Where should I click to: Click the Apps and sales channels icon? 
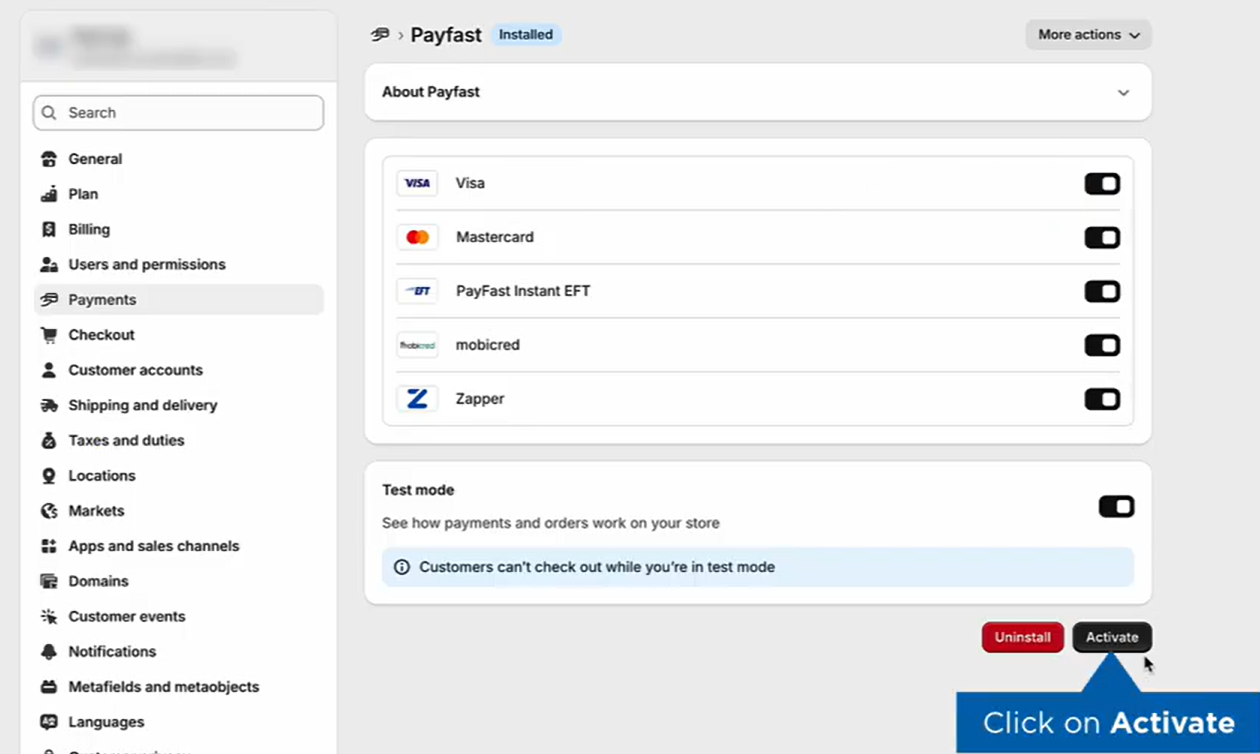[x=49, y=546]
